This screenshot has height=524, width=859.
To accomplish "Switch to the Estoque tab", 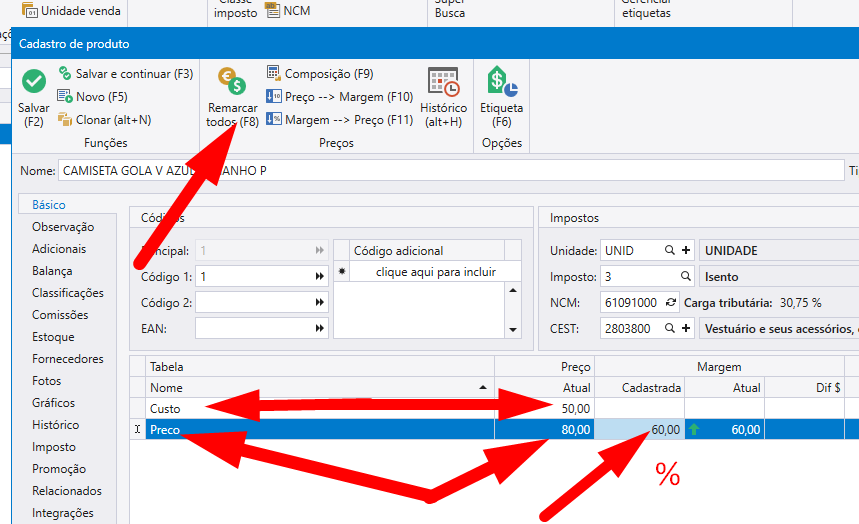I will point(53,337).
